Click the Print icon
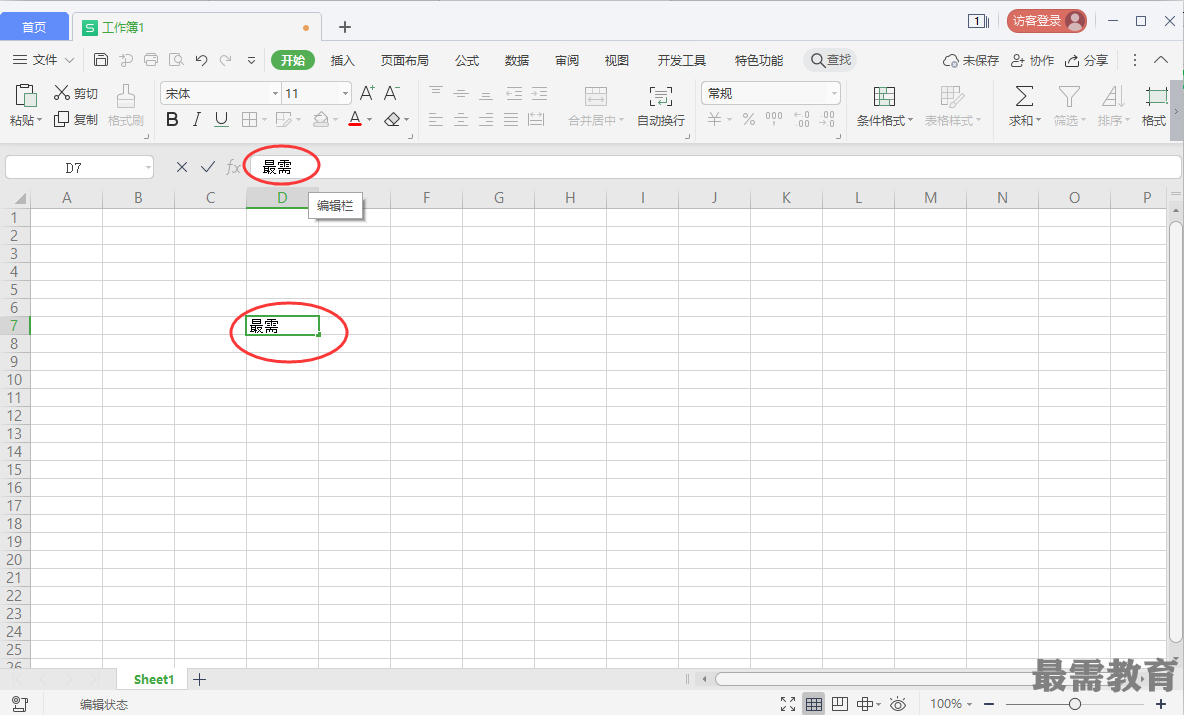This screenshot has width=1184, height=715. tap(151, 60)
